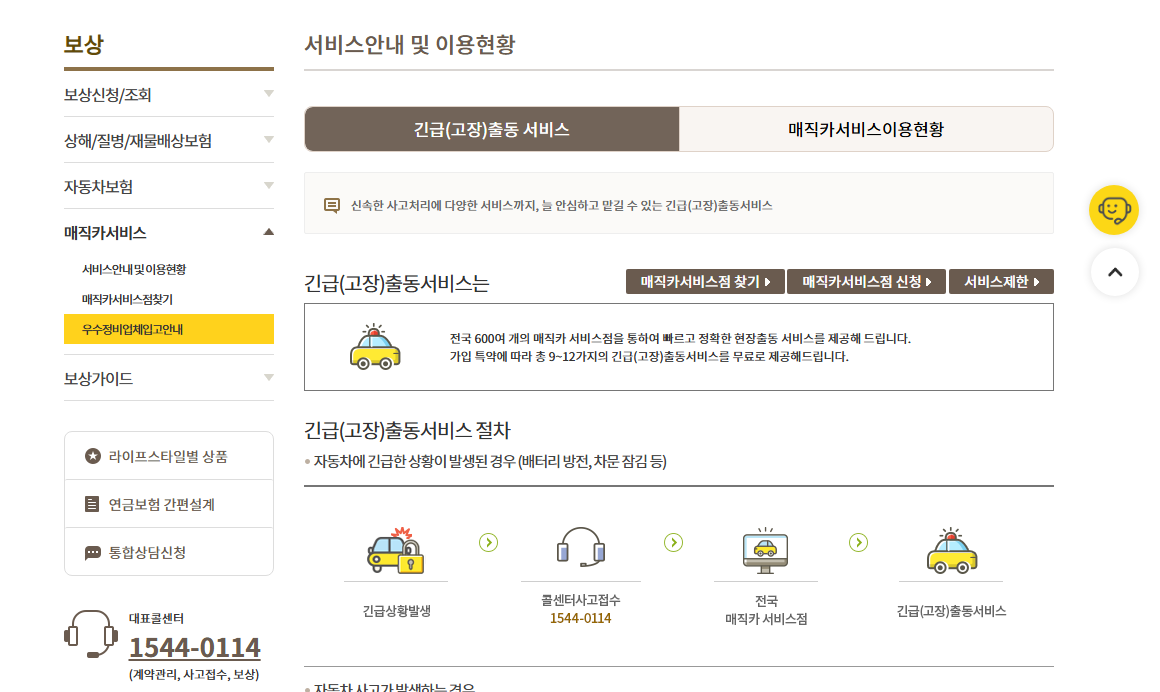Expand the 보상가이드 menu arrow
The width and height of the screenshot is (1160, 692).
coord(269,377)
